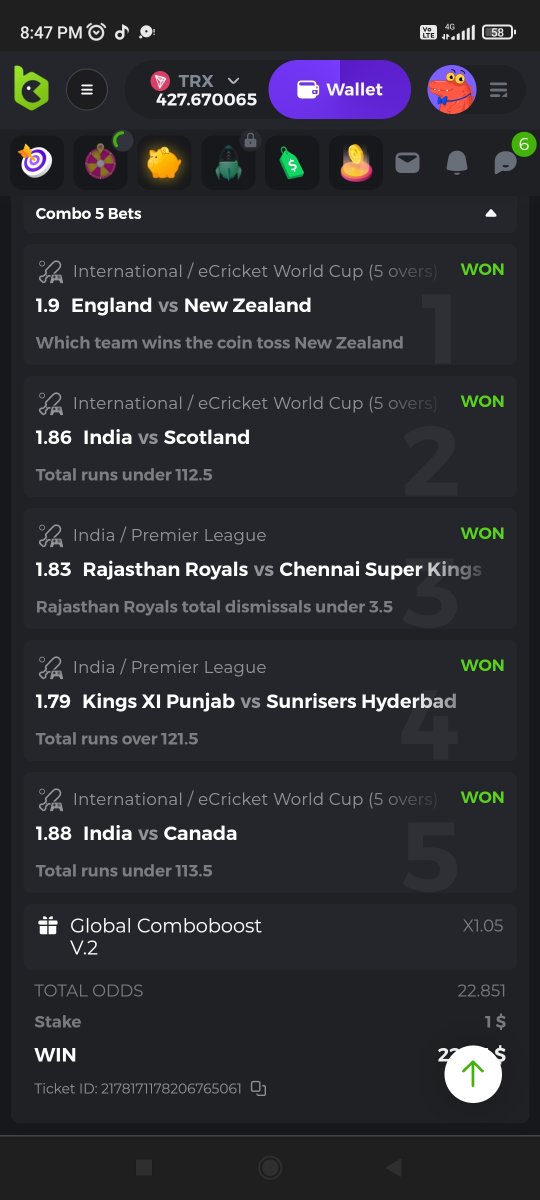Open the green dollar tag icon
Image resolution: width=540 pixels, height=1200 pixels.
click(292, 162)
